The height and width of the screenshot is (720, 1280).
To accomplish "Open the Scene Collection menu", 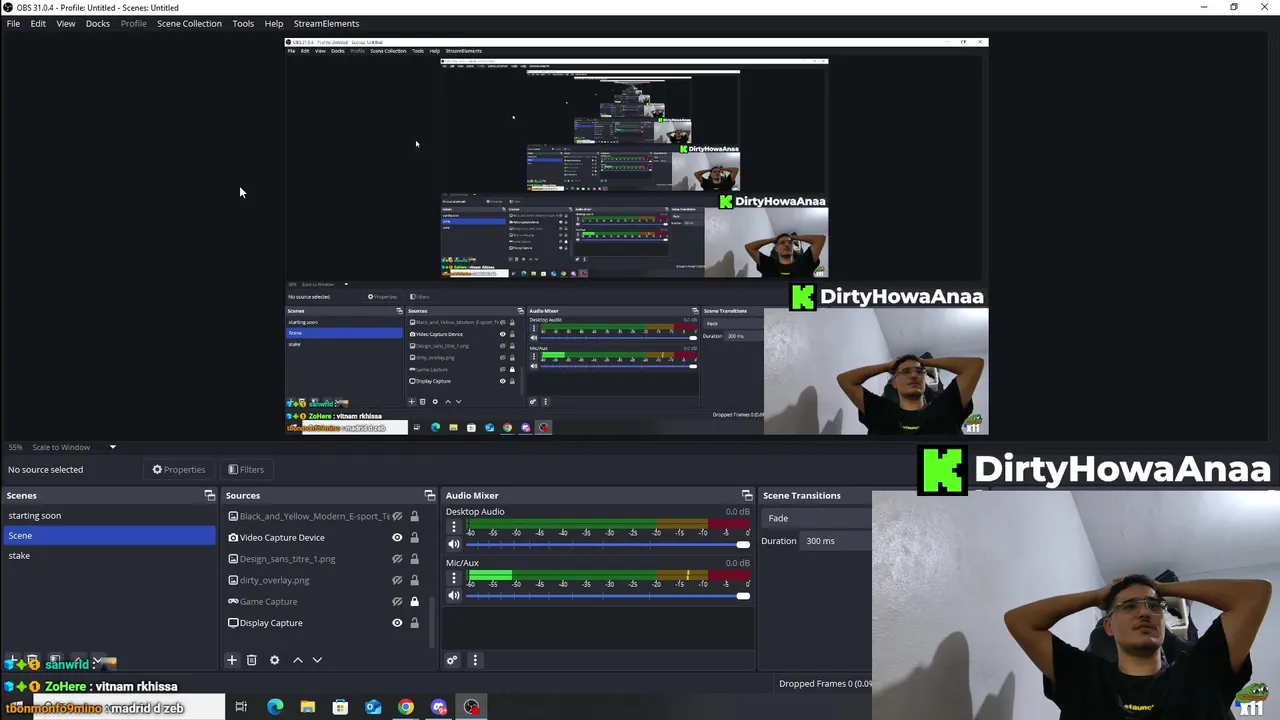I will 189,23.
